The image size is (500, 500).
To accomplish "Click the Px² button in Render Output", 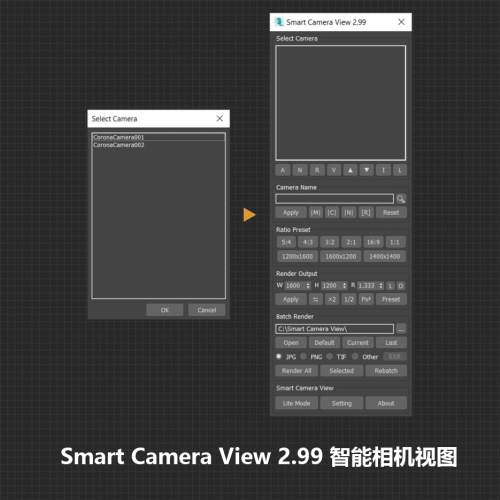I will click(x=366, y=299).
